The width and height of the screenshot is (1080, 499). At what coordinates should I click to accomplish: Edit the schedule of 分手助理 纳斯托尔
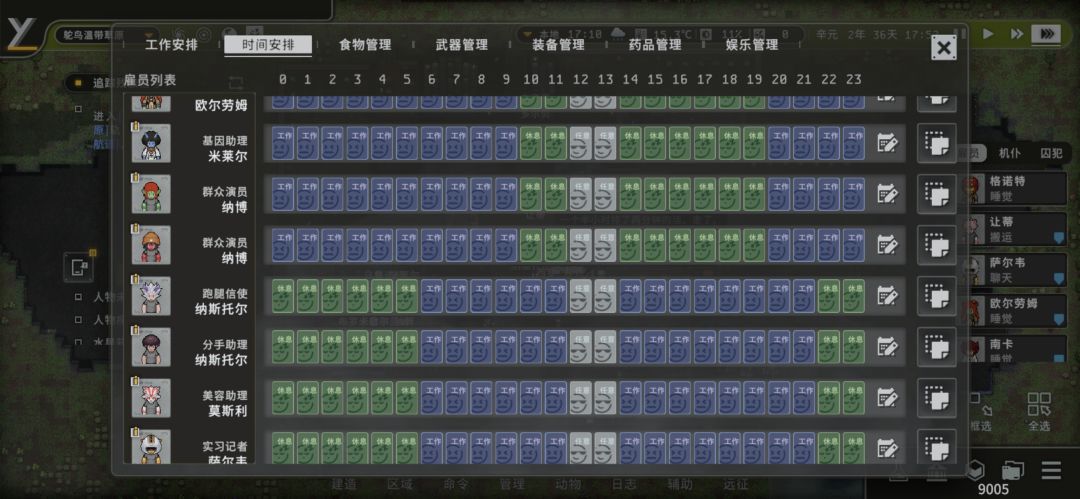point(887,347)
